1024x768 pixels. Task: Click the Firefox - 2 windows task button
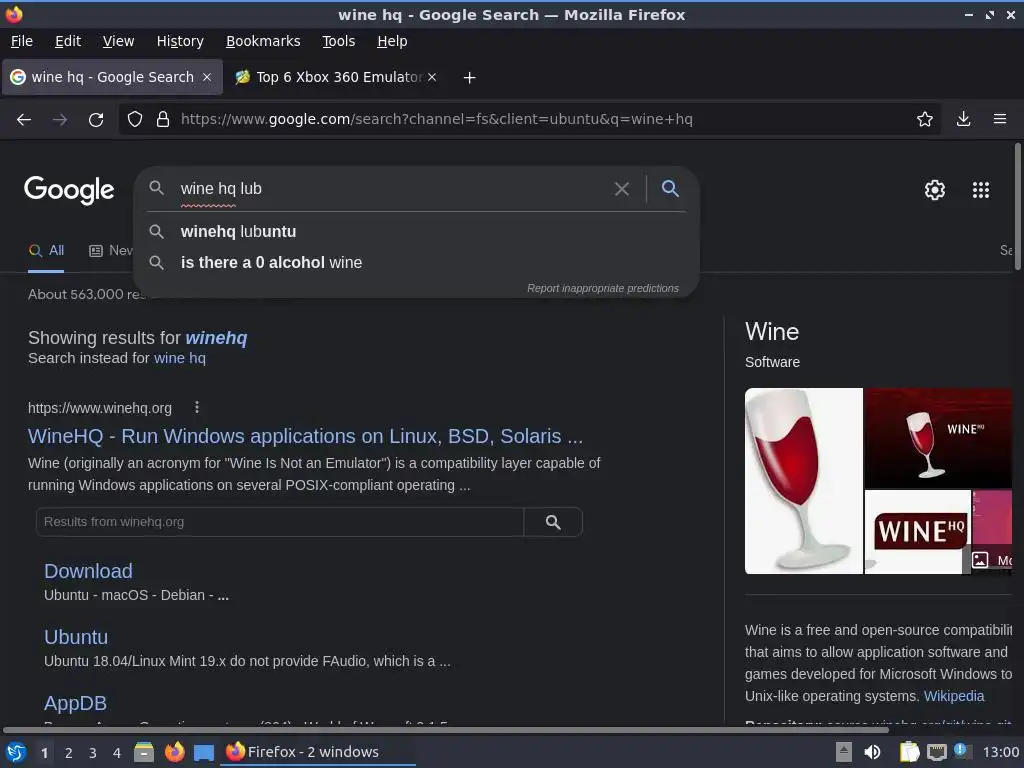coord(317,752)
